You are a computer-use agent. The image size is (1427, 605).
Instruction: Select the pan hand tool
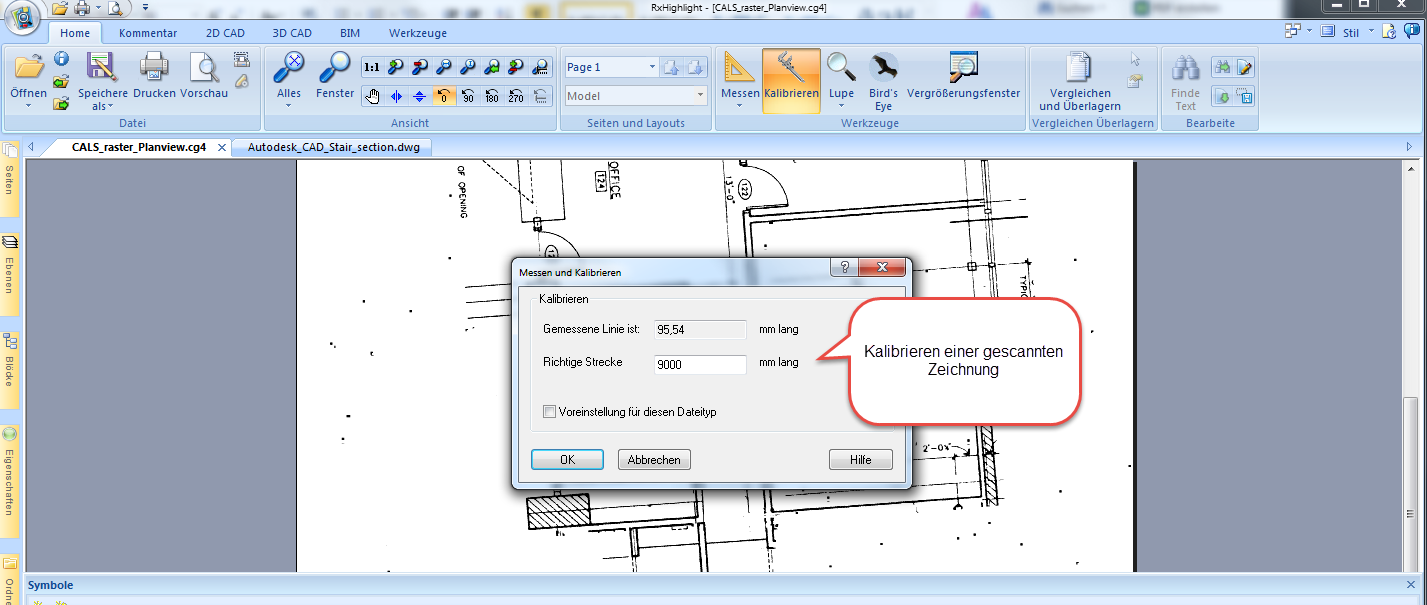click(373, 97)
